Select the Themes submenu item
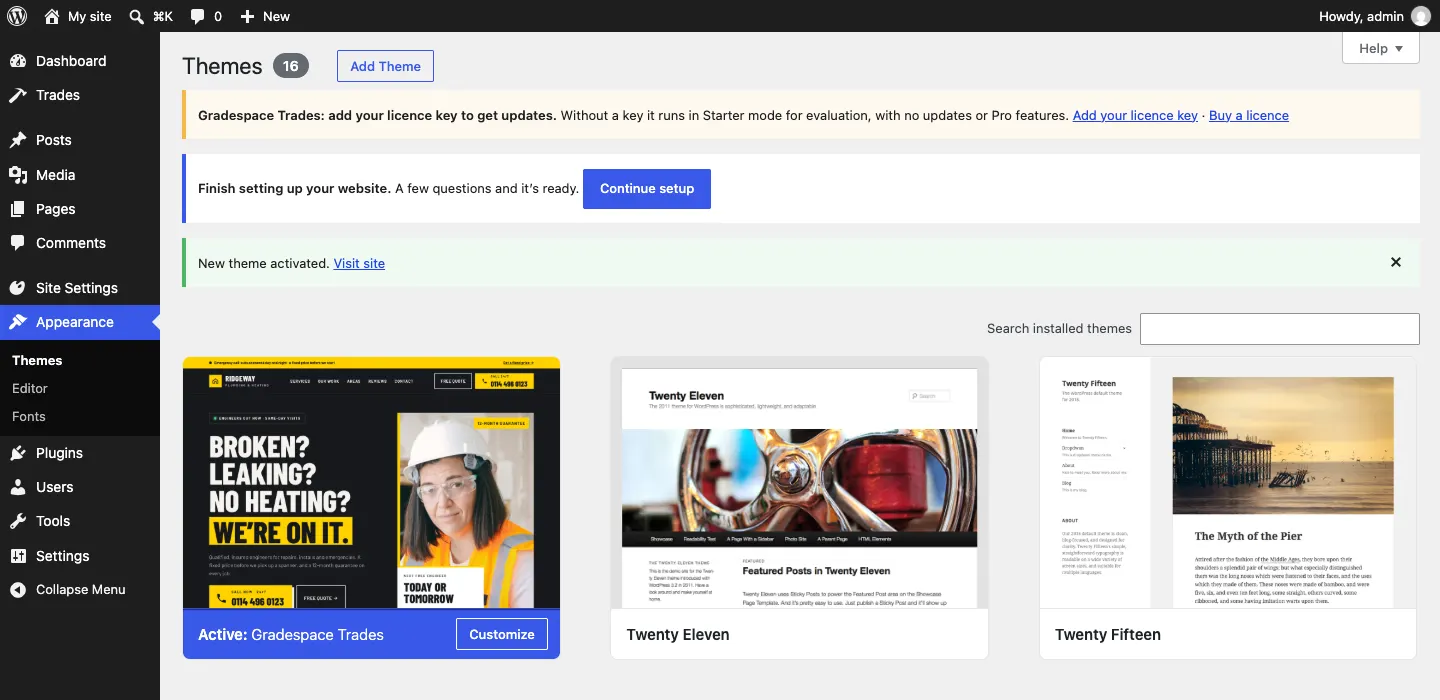 [37, 360]
